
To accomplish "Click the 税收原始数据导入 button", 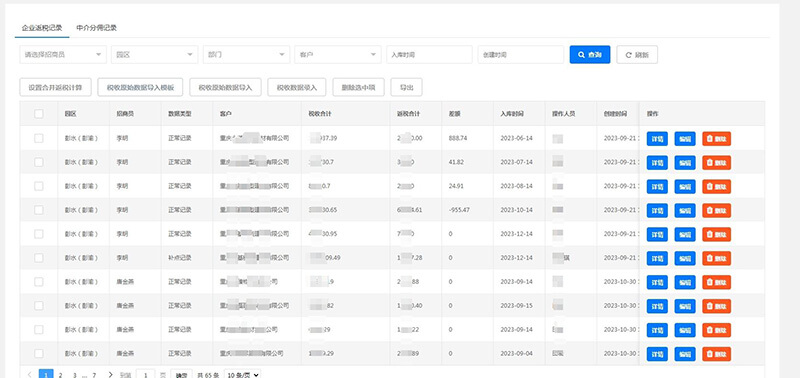I will pos(226,87).
